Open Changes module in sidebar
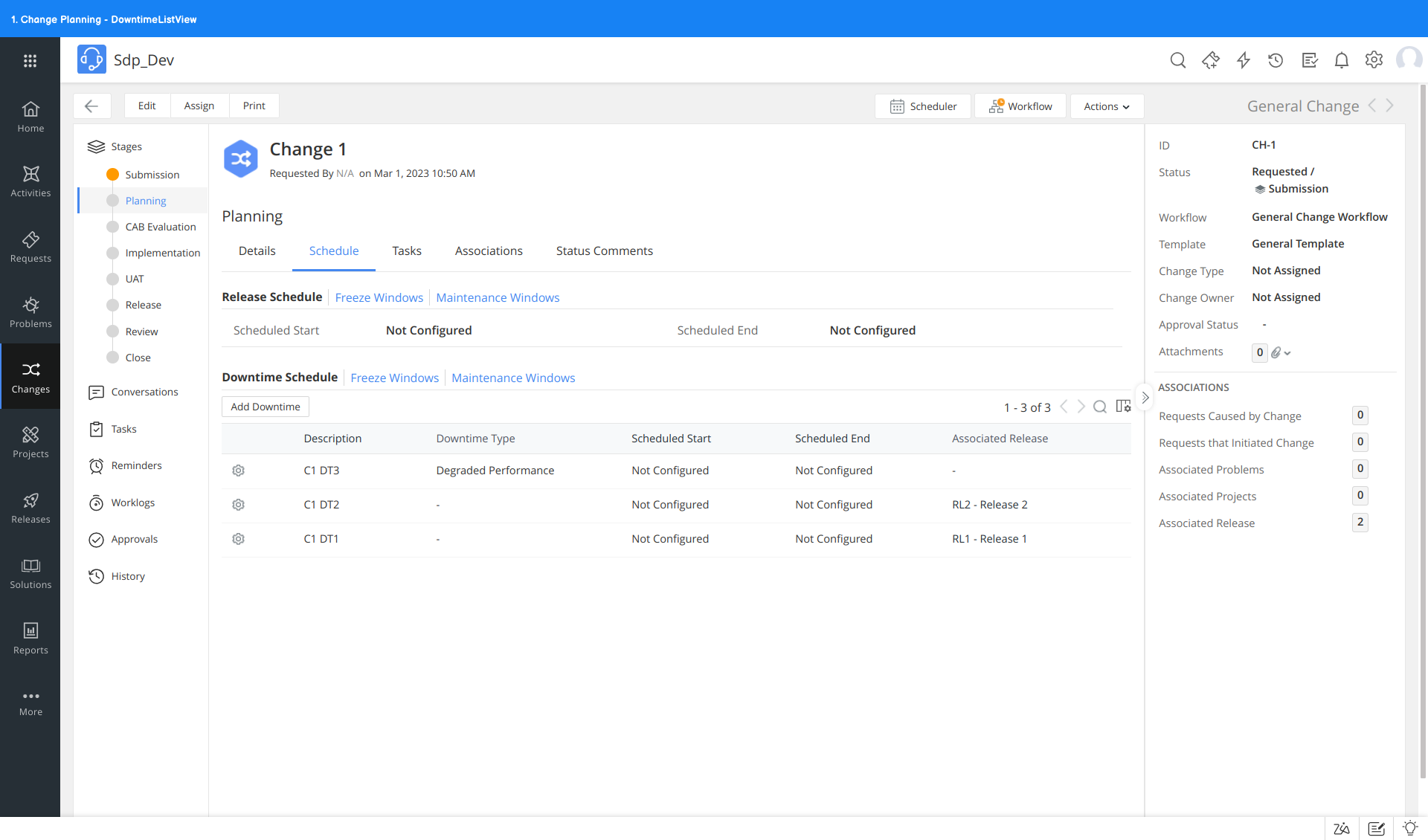 pos(30,378)
